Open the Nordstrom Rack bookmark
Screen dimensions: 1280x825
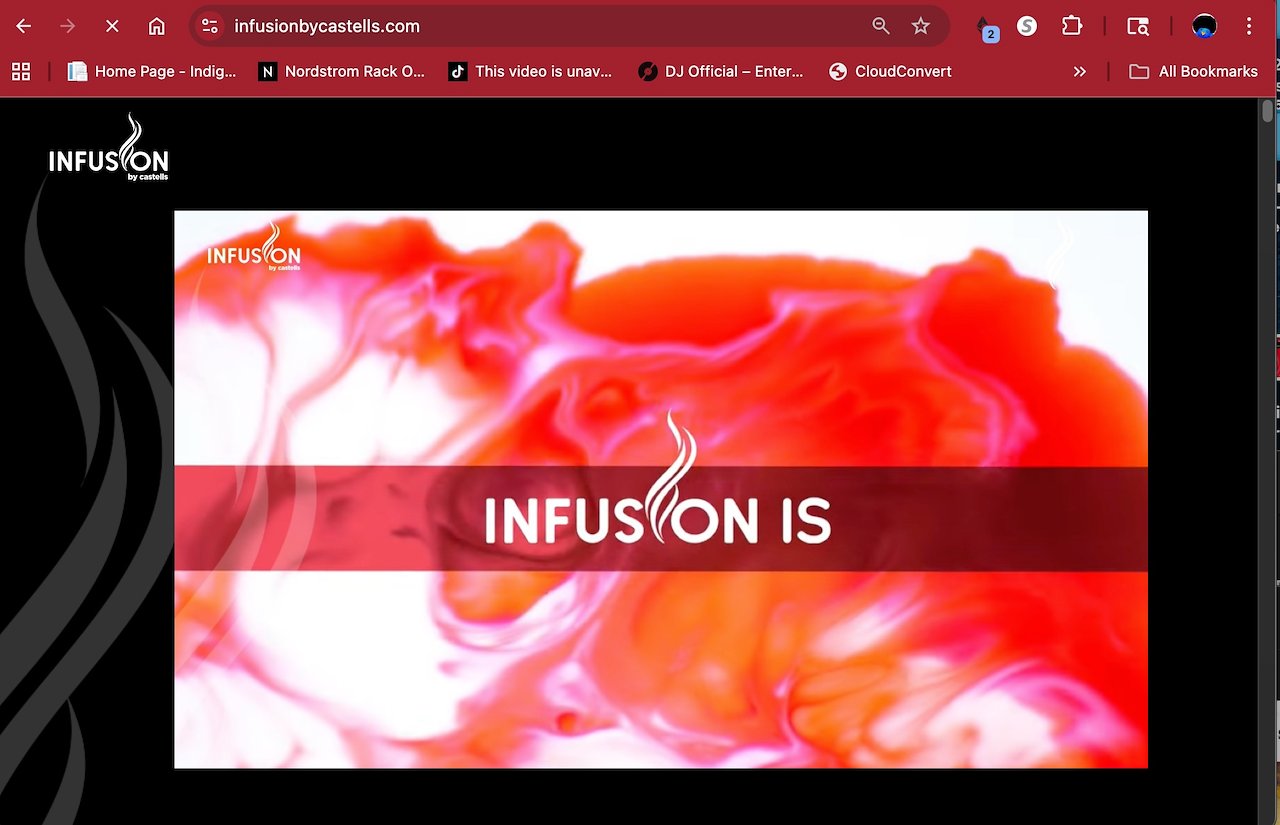(341, 72)
